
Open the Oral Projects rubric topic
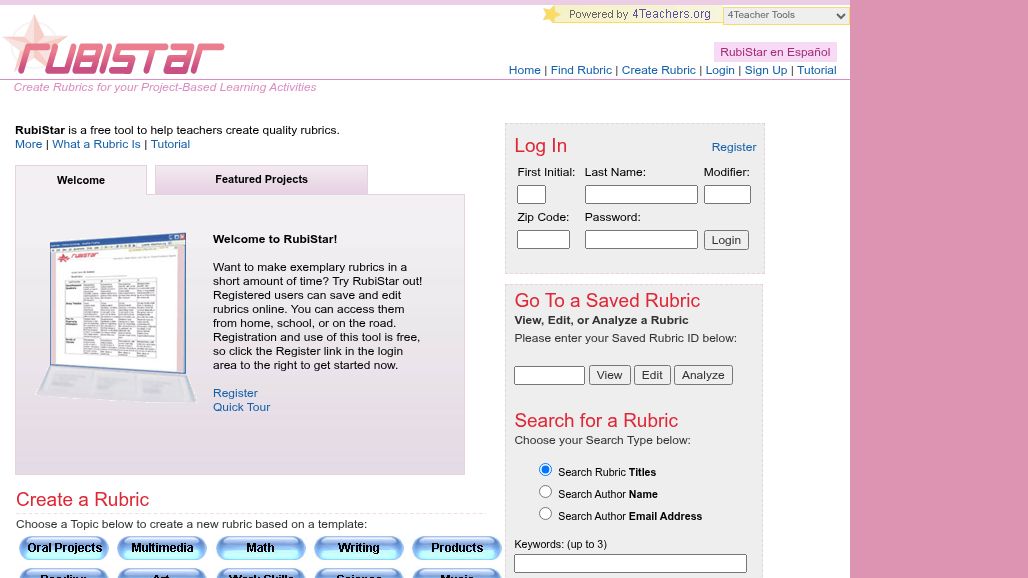pos(65,548)
